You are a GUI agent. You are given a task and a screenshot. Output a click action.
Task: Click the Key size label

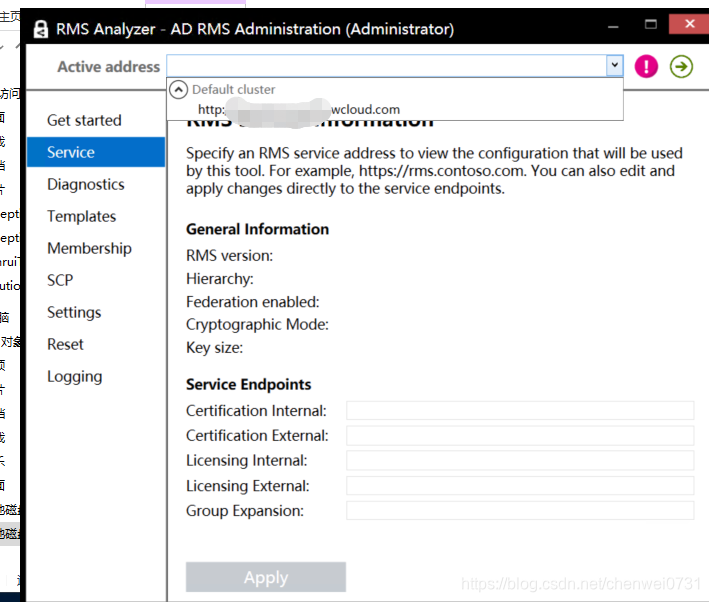pos(214,348)
